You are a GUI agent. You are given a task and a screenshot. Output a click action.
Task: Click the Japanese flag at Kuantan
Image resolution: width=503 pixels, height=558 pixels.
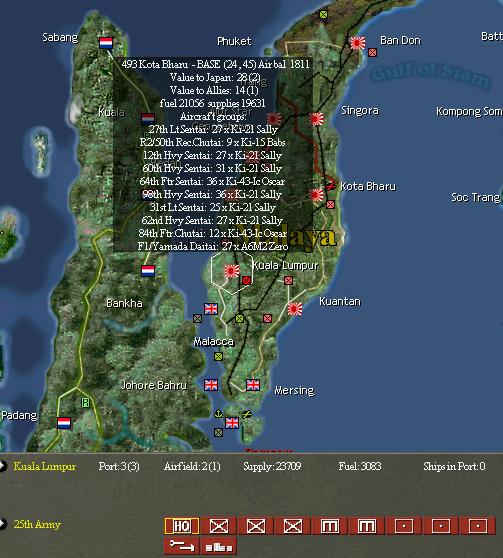(x=295, y=309)
